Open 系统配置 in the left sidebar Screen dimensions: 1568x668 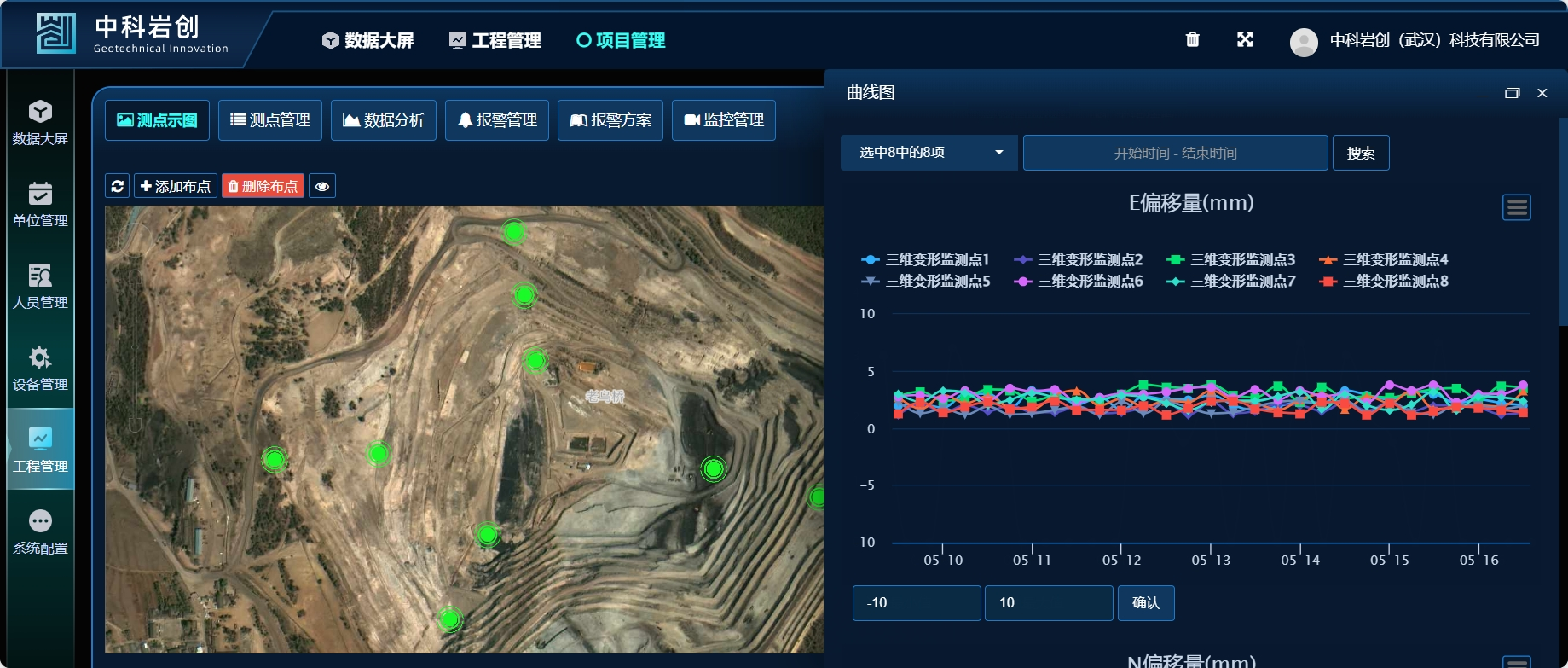40,532
